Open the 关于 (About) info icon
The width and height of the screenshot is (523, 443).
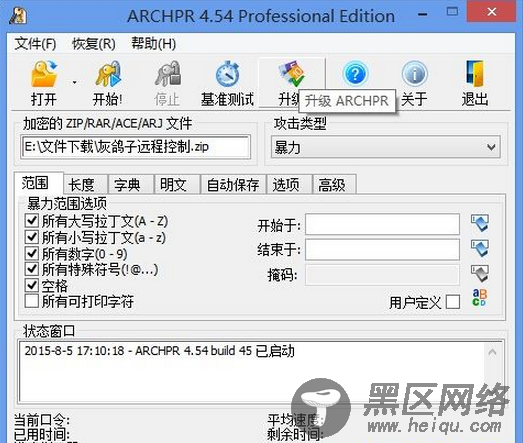click(x=414, y=74)
